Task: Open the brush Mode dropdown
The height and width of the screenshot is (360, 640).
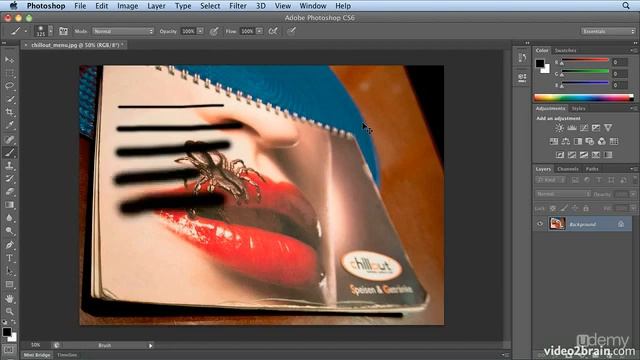Action: point(123,31)
